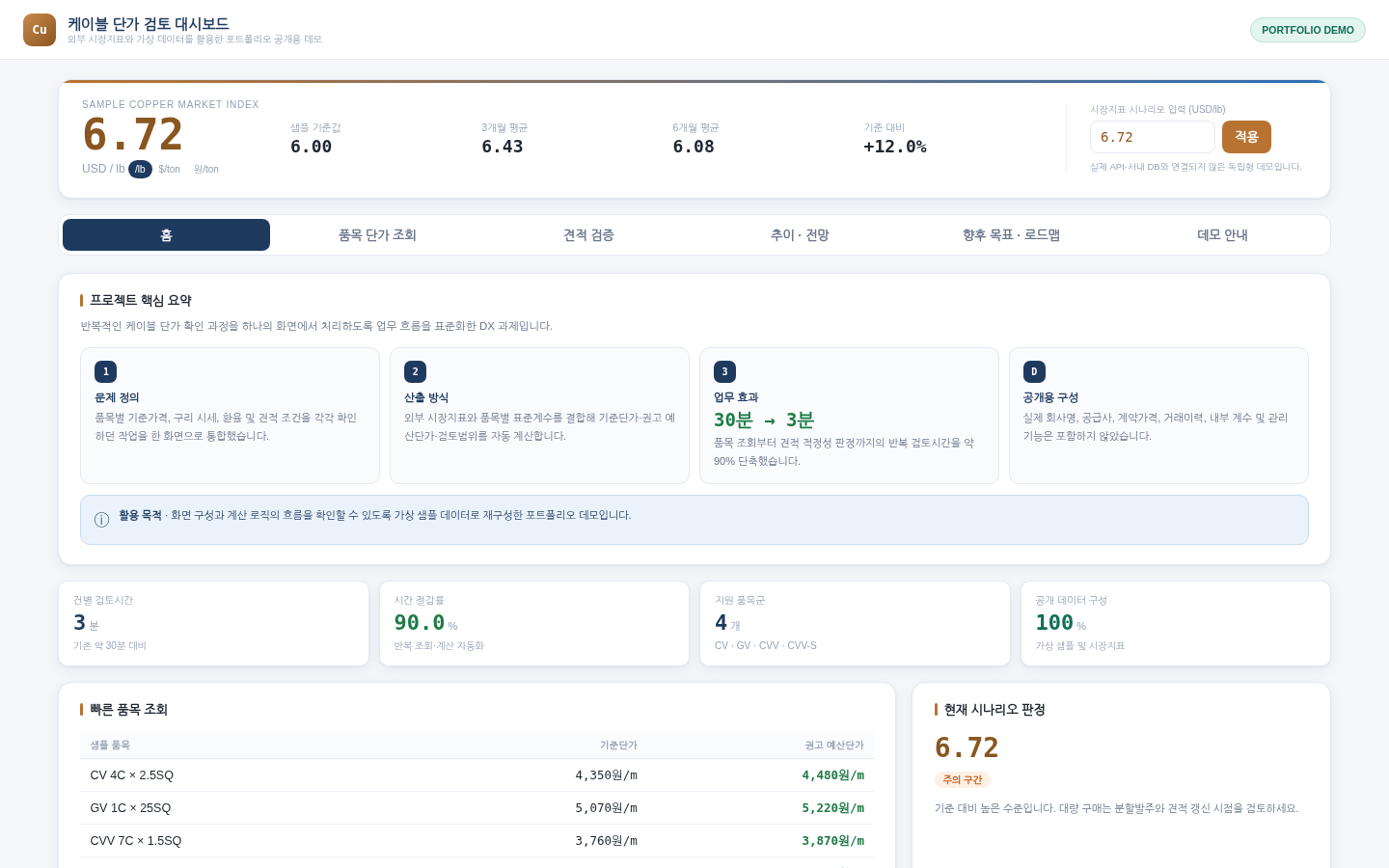Click the D badge on 공개용 구성 card
Image resolution: width=1389 pixels, height=868 pixels.
point(1034,371)
